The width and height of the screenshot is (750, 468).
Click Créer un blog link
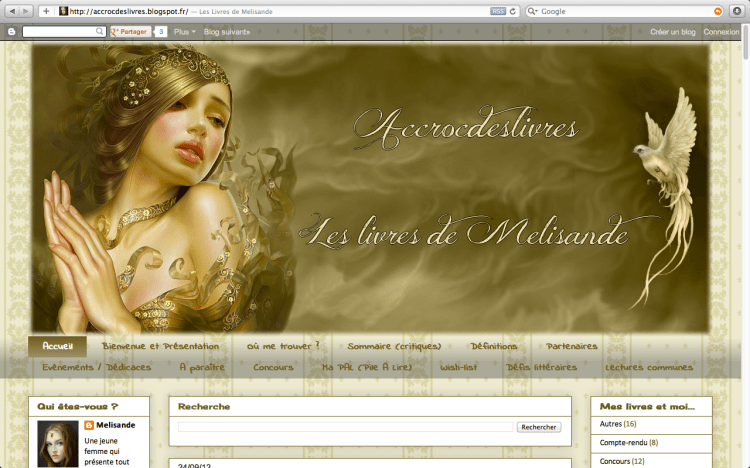[673, 32]
